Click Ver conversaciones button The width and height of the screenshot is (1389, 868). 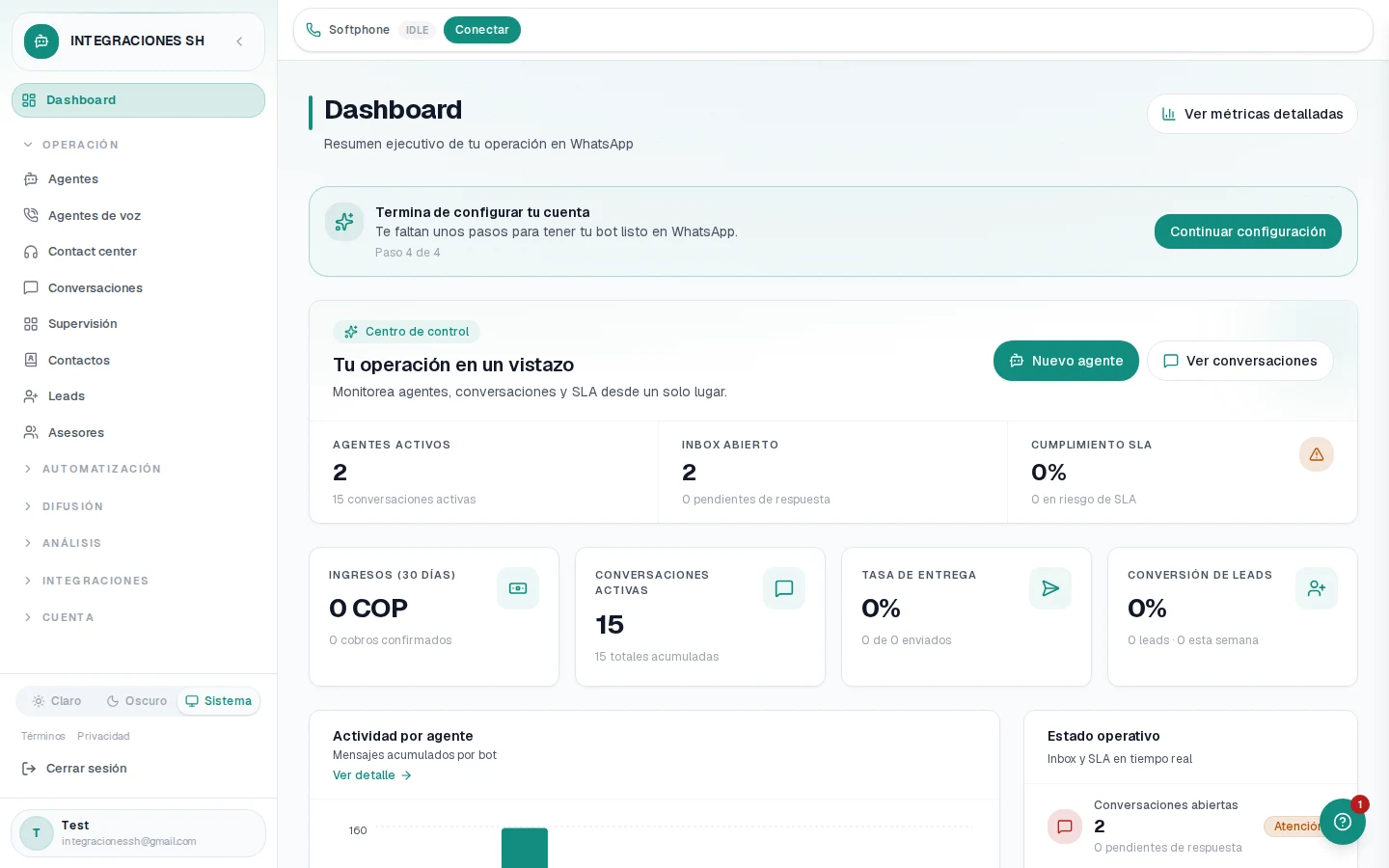coord(1240,361)
